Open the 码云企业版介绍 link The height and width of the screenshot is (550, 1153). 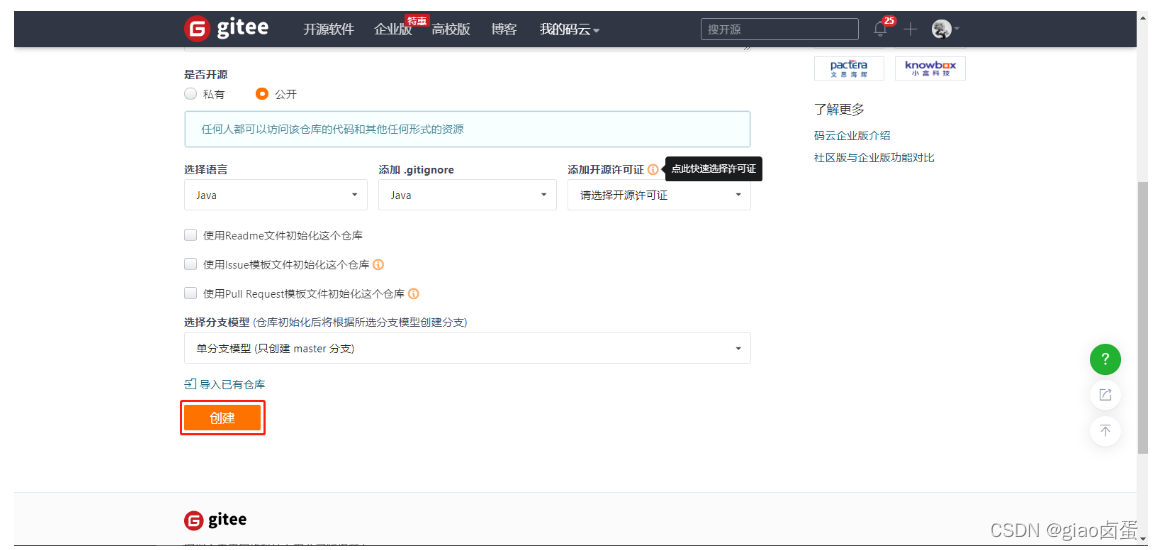pyautogui.click(x=852, y=135)
